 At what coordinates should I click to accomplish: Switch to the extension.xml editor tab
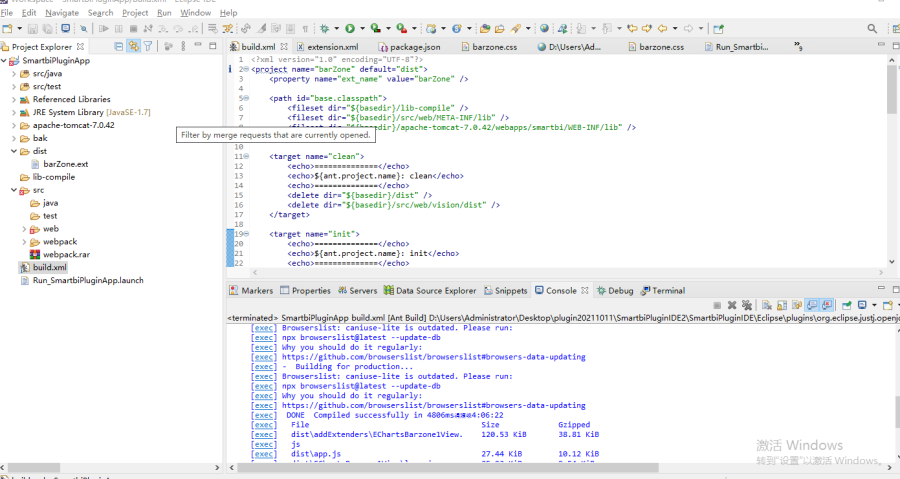[x=328, y=47]
